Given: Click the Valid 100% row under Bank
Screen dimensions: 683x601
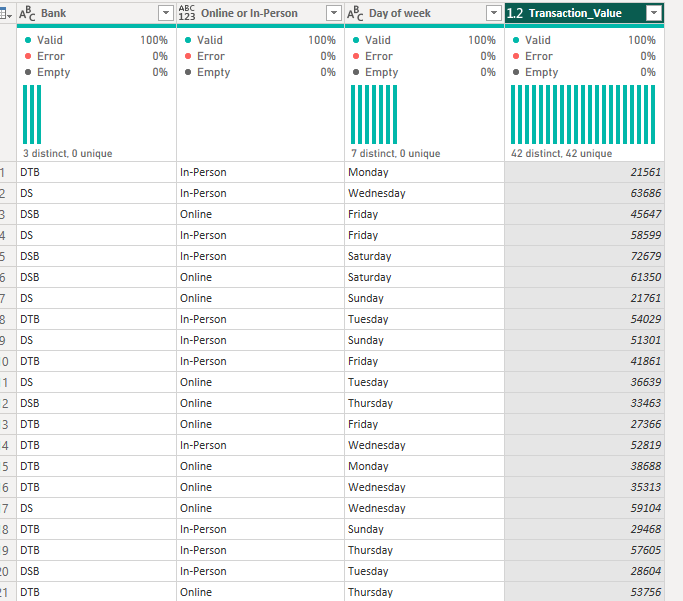Looking at the screenshot, I should point(96,40).
